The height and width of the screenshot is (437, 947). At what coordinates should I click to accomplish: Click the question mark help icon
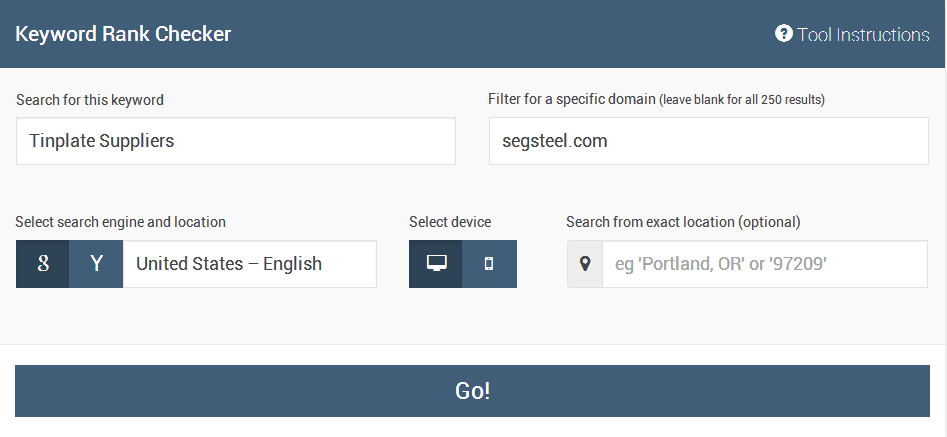tap(784, 34)
